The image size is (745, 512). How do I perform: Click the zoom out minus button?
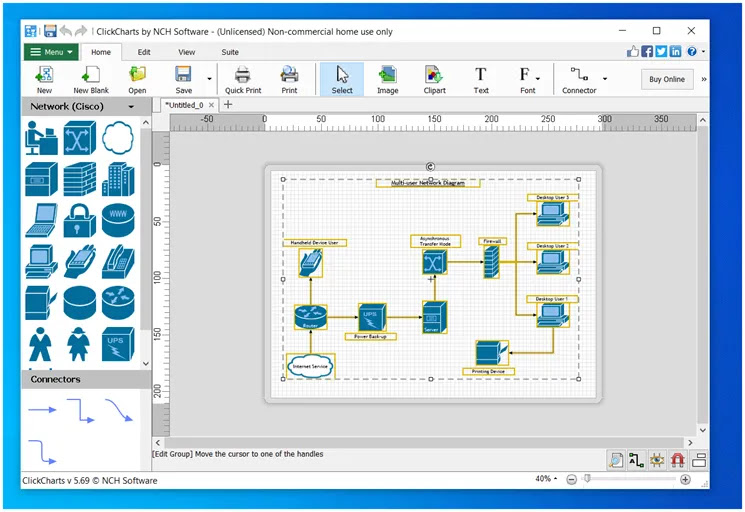[572, 480]
